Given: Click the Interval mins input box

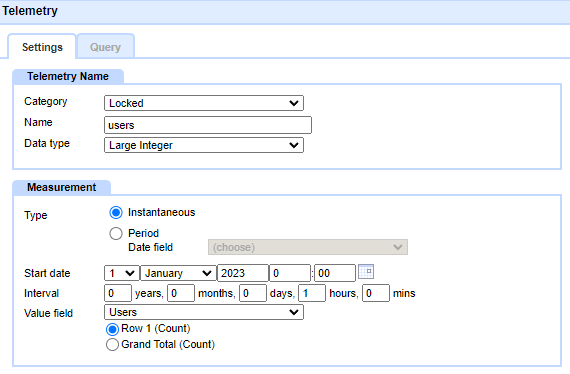Looking at the screenshot, I should tap(376, 293).
